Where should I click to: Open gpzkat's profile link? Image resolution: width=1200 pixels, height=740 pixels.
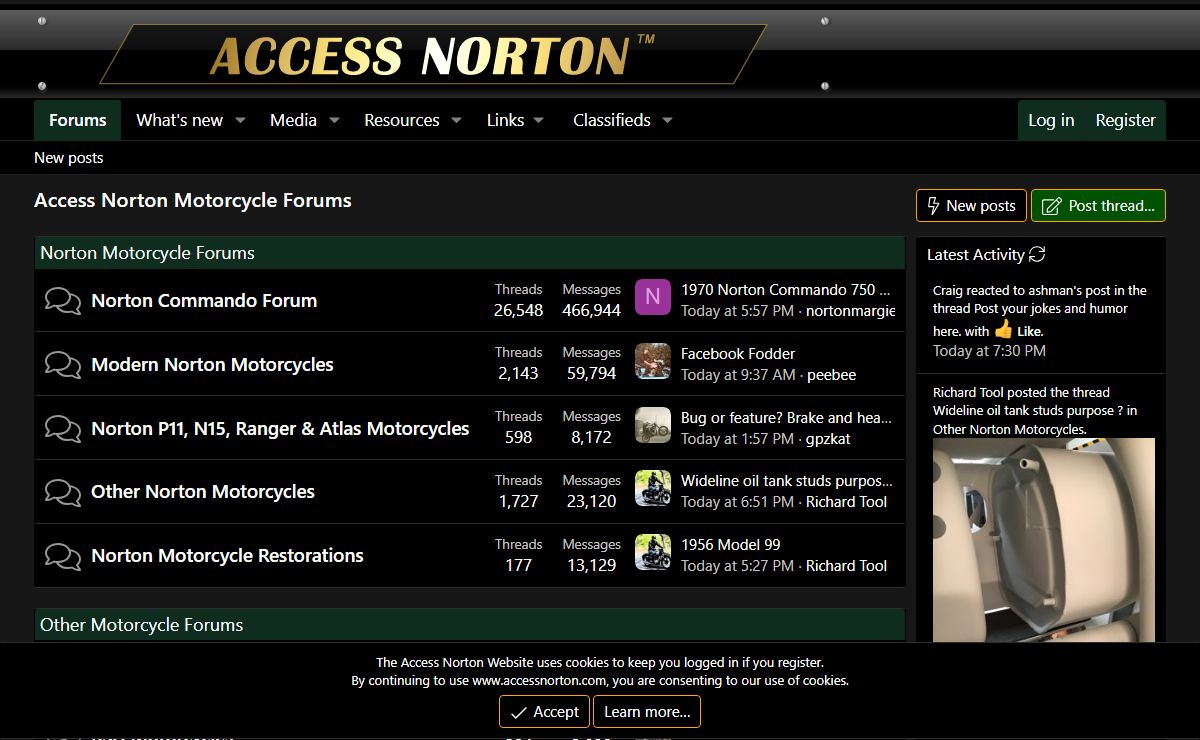click(x=828, y=439)
